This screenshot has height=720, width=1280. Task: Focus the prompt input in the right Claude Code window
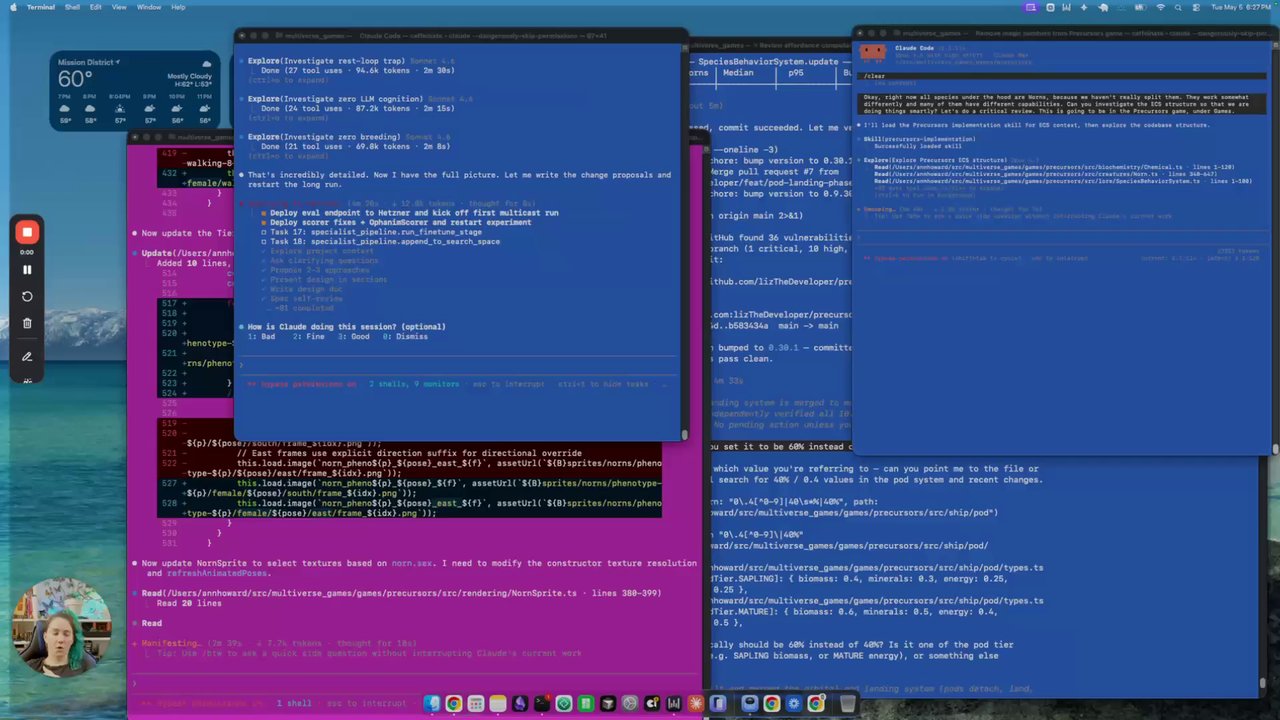(1060, 237)
